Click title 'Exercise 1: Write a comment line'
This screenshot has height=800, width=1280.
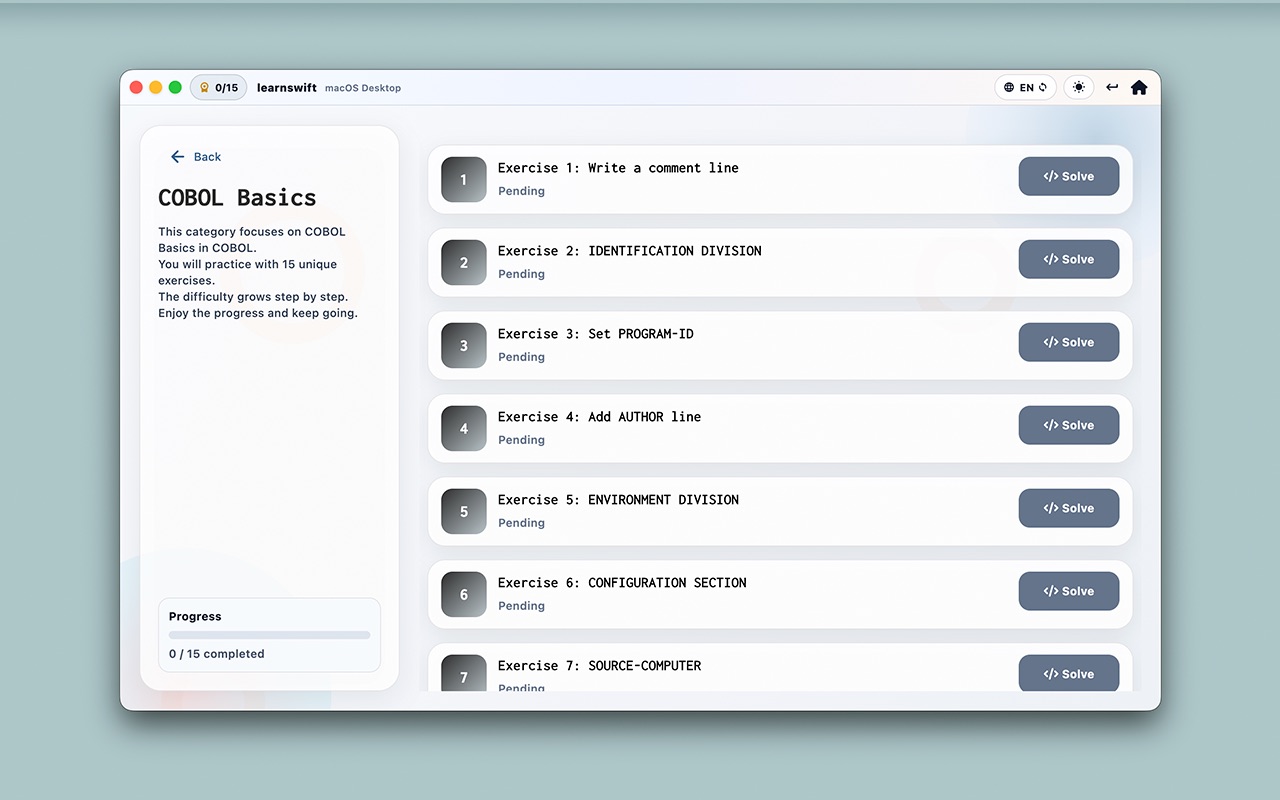pyautogui.click(x=618, y=168)
